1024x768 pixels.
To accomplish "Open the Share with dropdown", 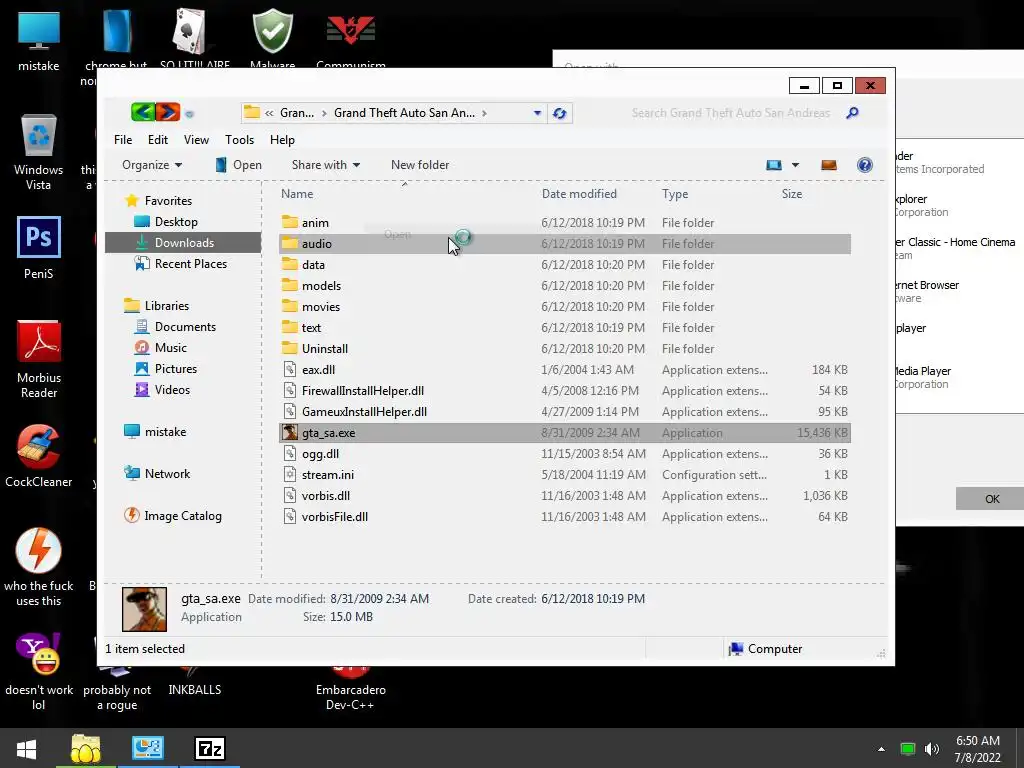I will click(x=326, y=165).
